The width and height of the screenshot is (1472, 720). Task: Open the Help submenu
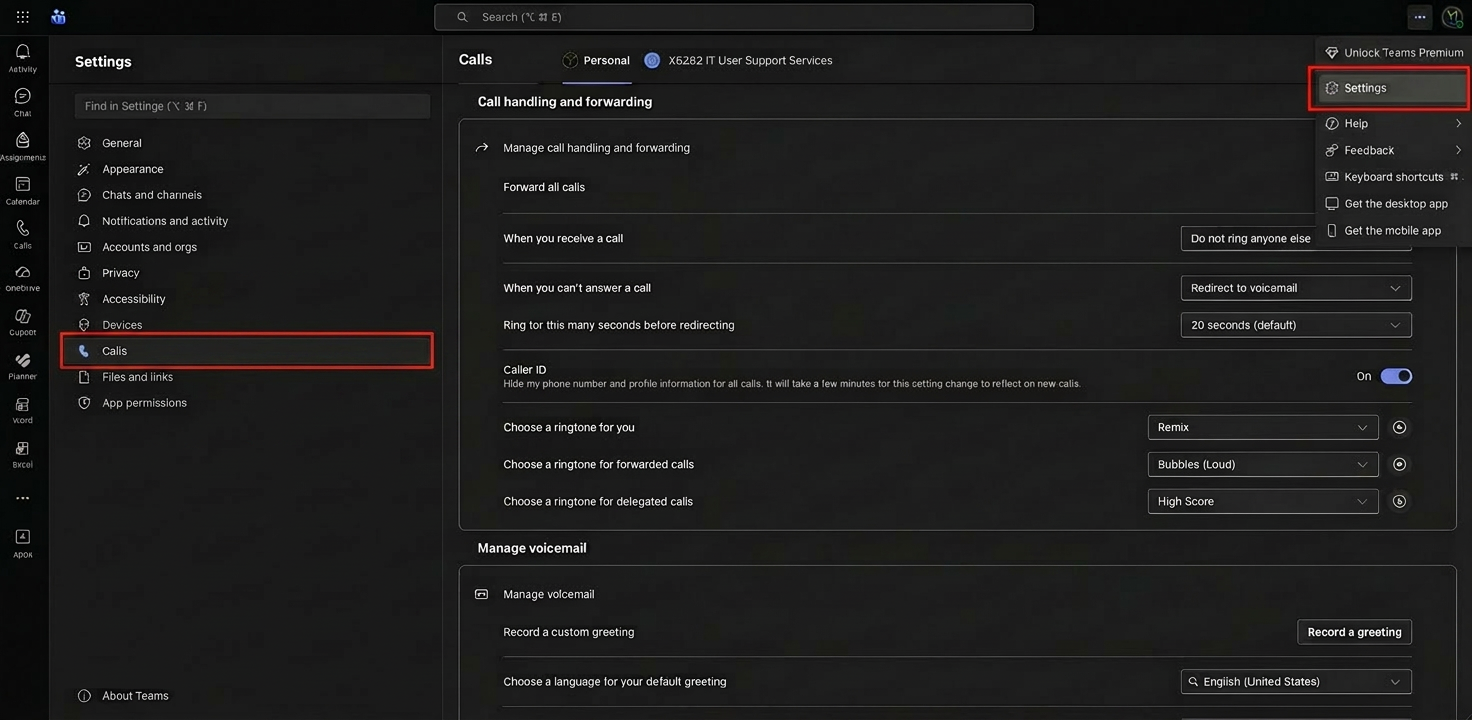click(x=1393, y=123)
